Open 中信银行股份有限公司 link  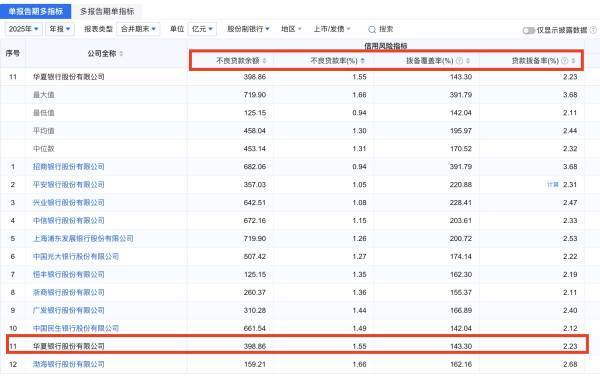click(68, 220)
